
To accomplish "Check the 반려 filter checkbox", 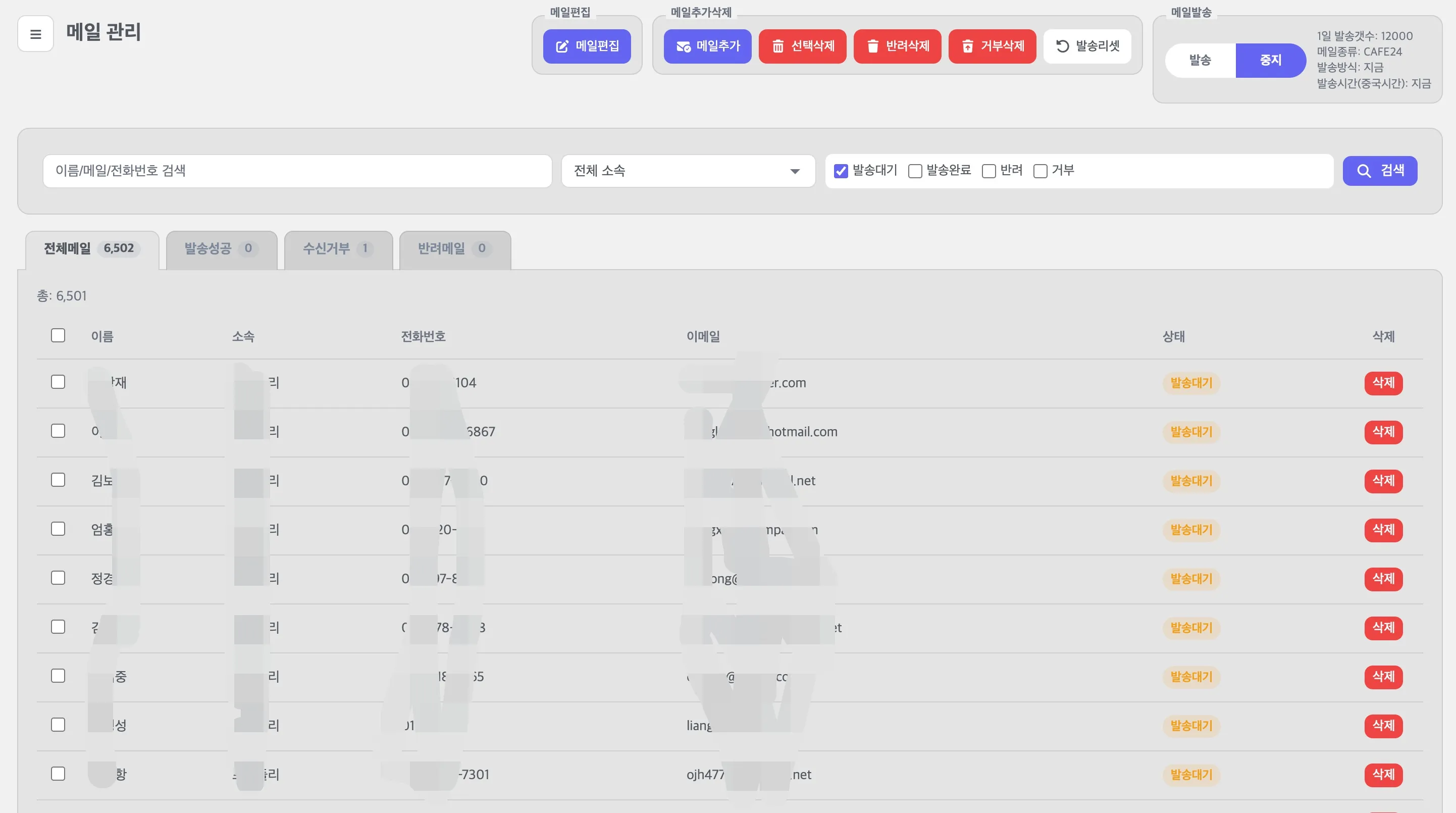I will [x=989, y=171].
